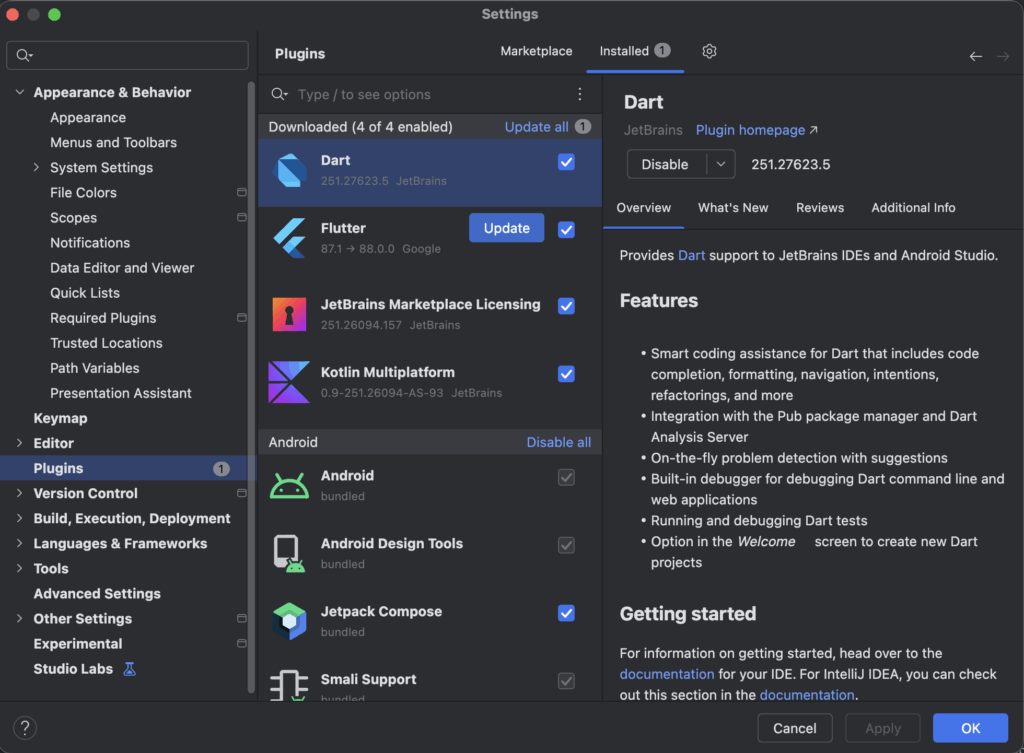
Task: Click the Jetpack Compose plugin icon
Action: pos(290,621)
